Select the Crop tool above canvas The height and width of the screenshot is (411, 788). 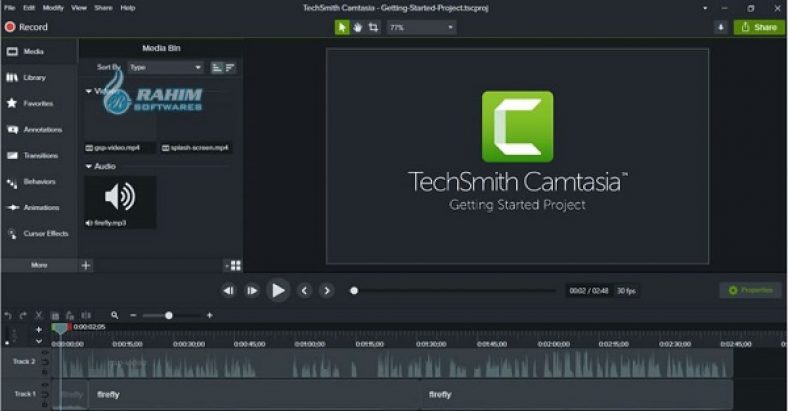tap(373, 27)
